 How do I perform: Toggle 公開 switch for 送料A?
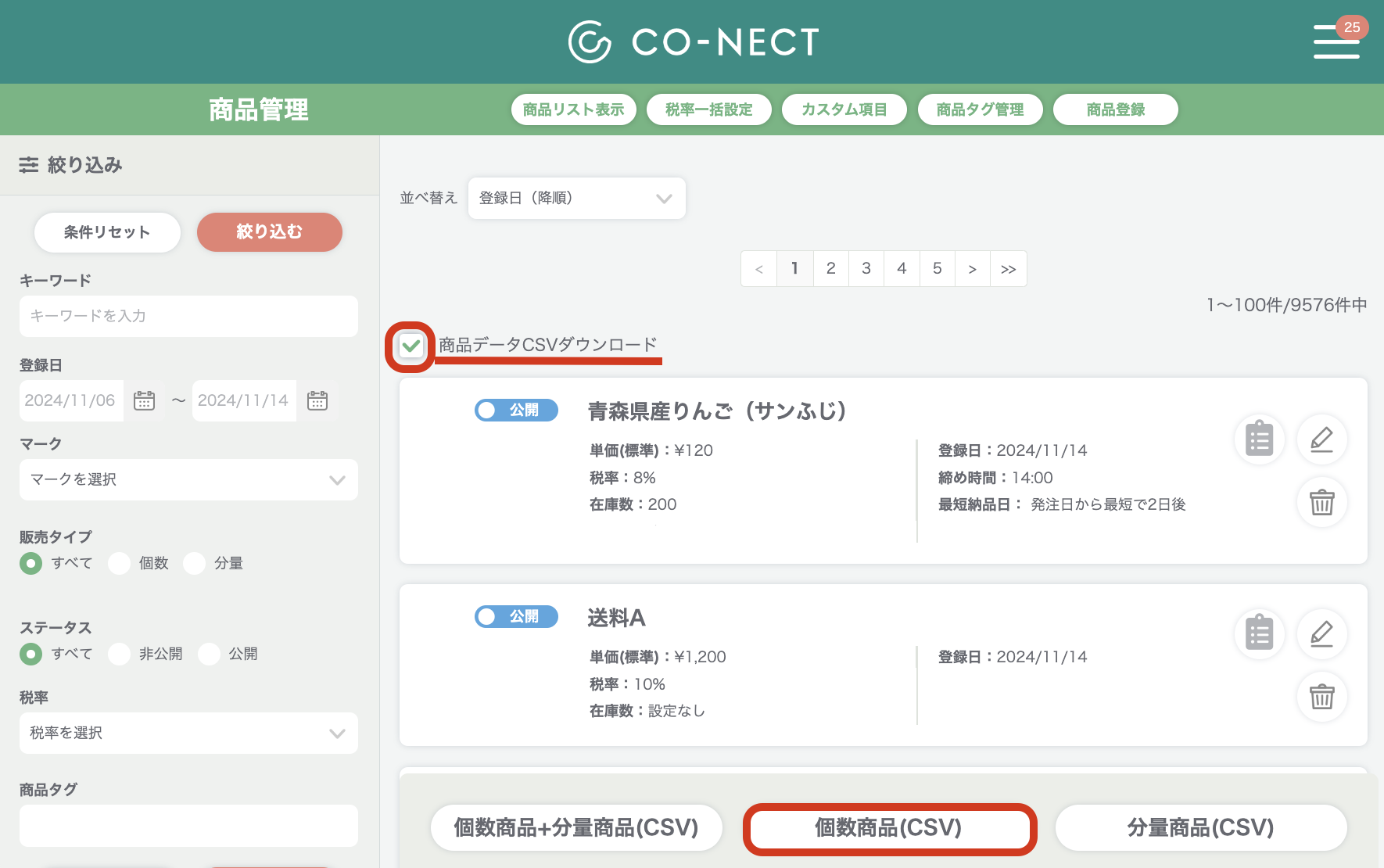[x=516, y=616]
